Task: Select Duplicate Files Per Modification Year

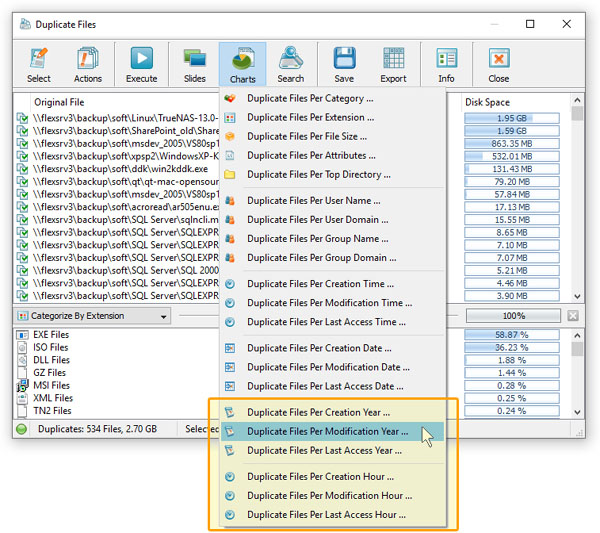Action: [332, 432]
